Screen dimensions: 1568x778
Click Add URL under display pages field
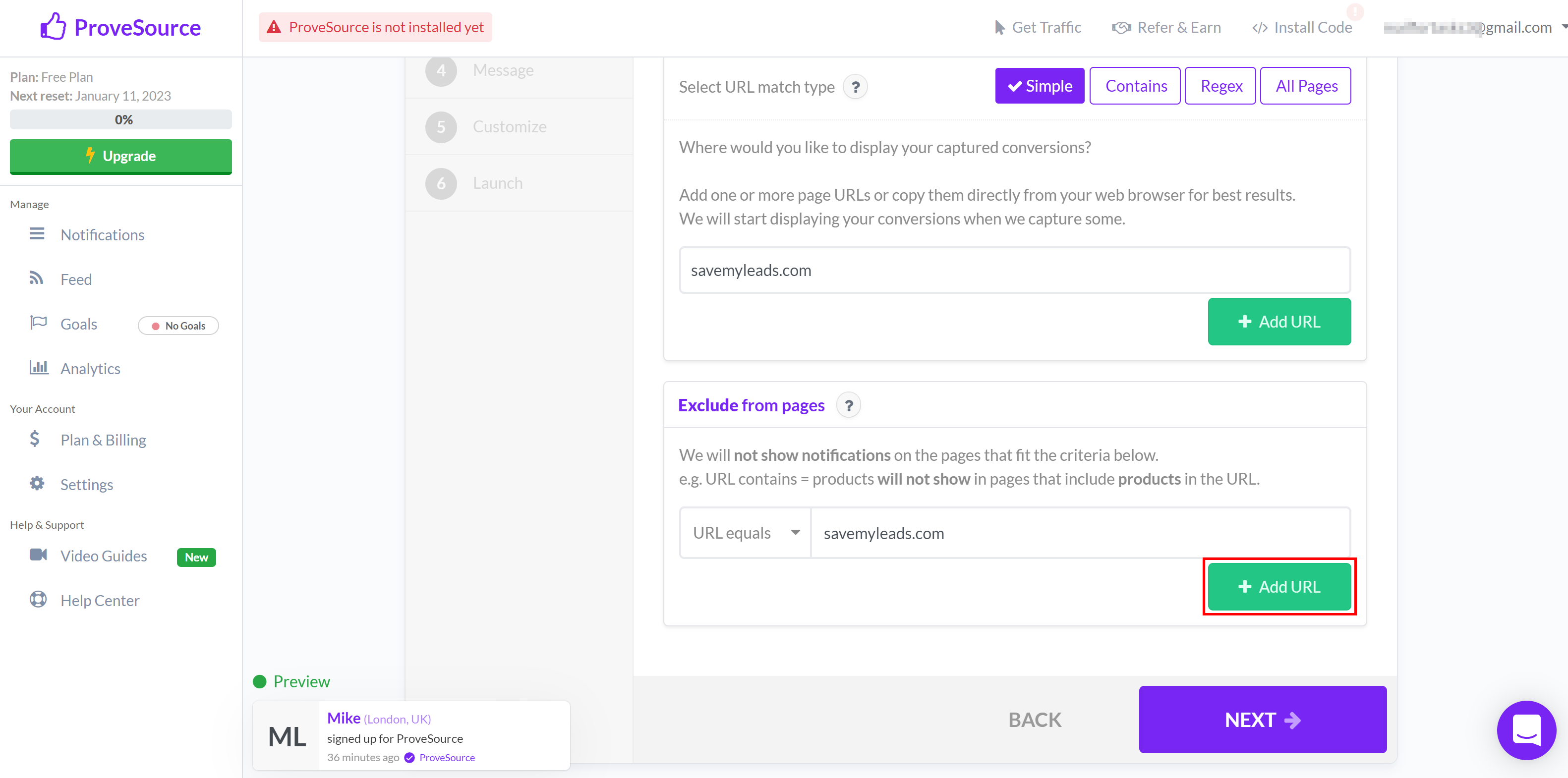click(x=1279, y=321)
